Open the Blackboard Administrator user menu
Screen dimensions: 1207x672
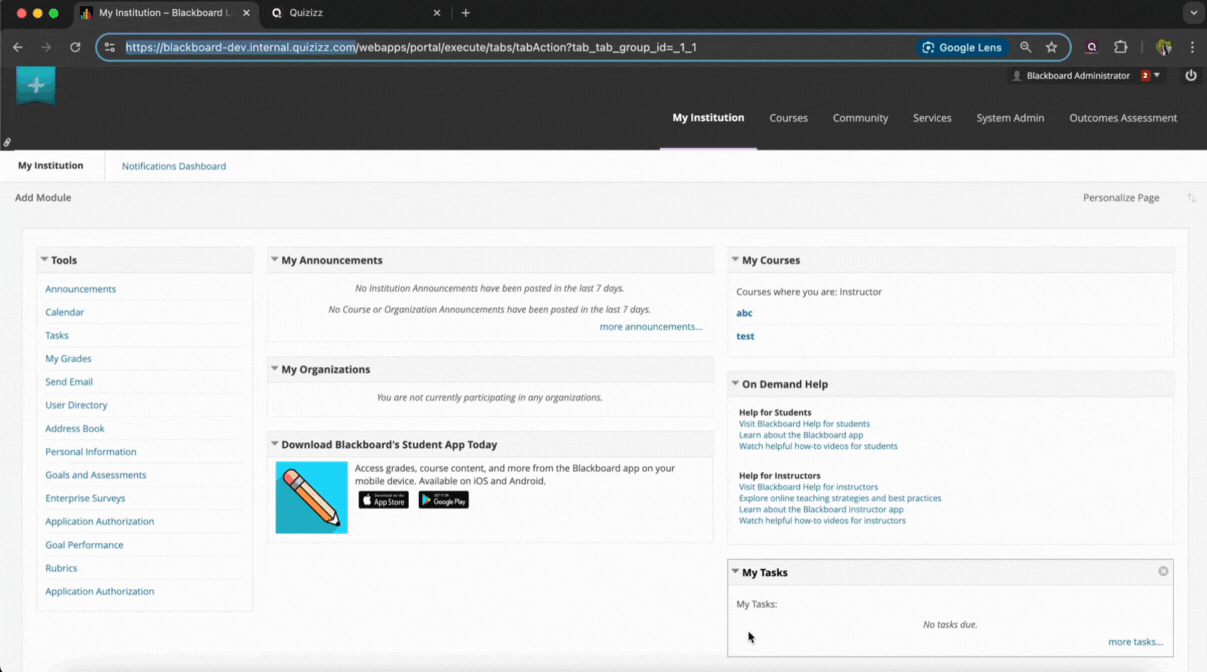click(x=1086, y=76)
